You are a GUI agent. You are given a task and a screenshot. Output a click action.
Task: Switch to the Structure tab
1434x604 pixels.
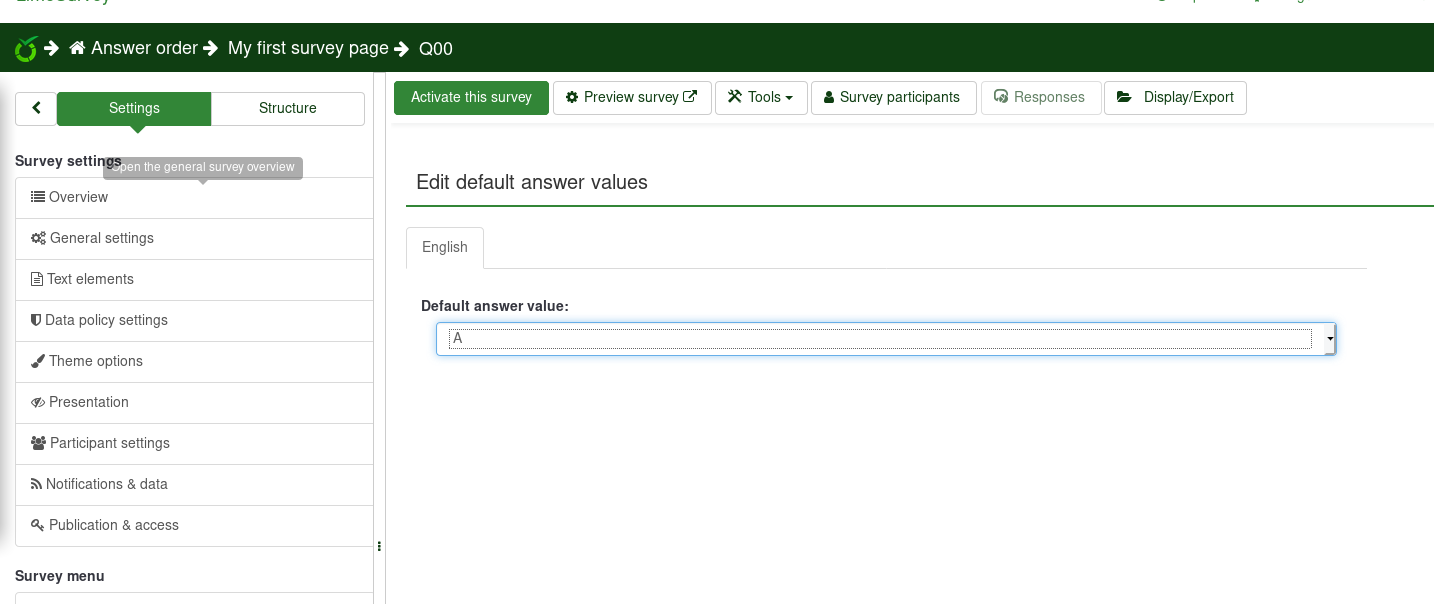tap(287, 109)
